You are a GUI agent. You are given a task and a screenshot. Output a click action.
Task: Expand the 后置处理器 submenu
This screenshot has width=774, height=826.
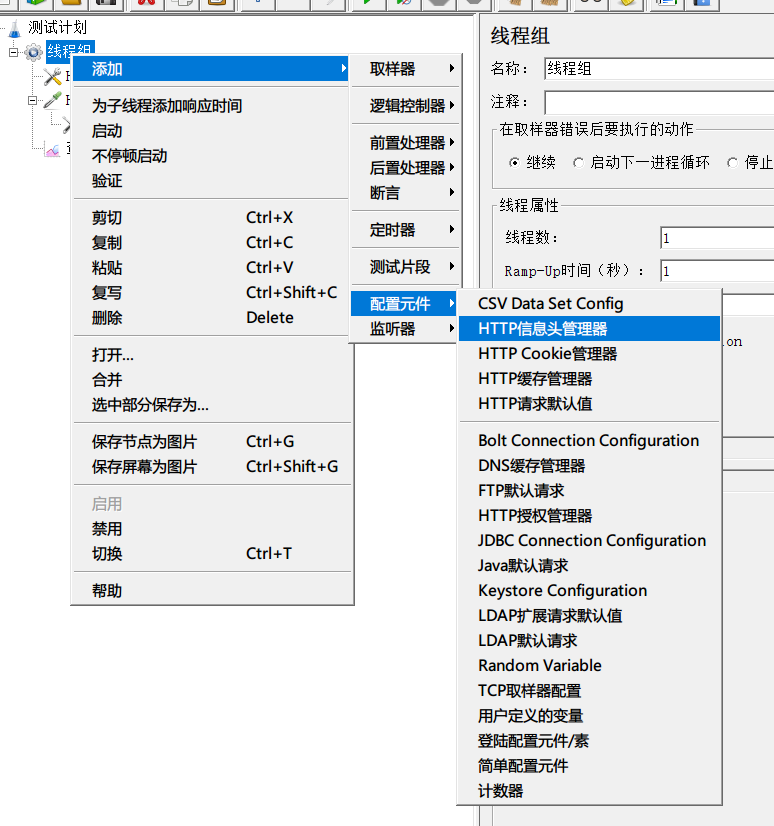(x=406, y=168)
